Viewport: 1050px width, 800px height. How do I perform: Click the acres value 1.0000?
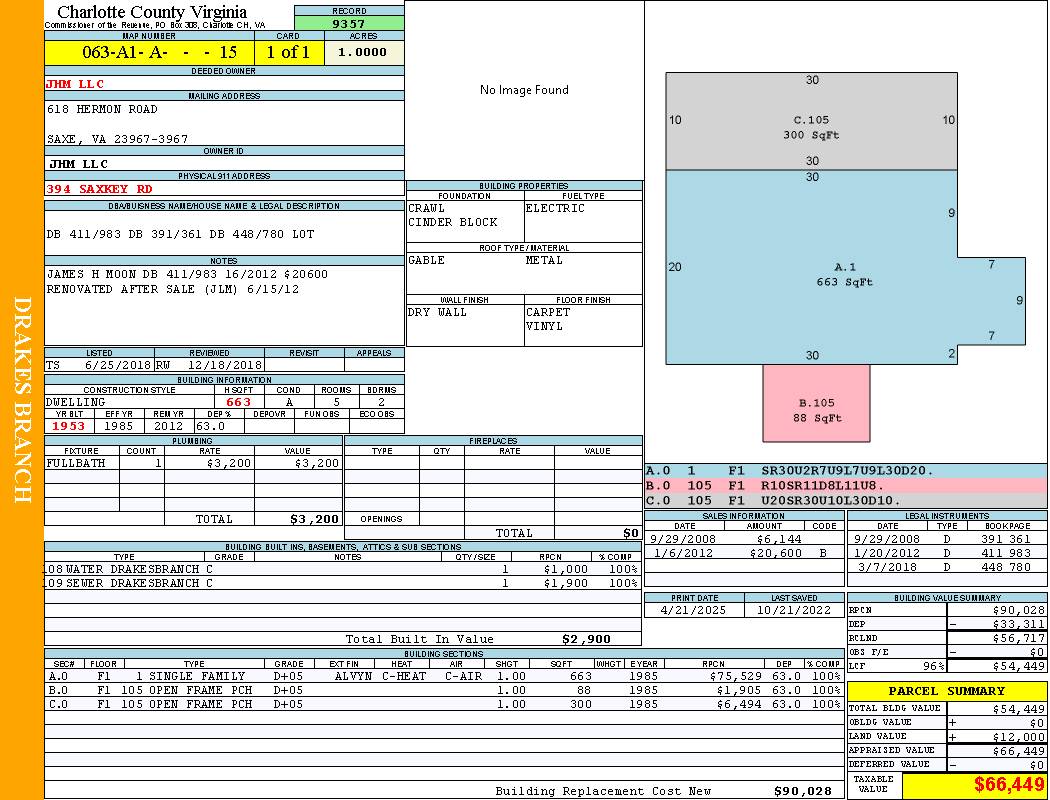364,52
